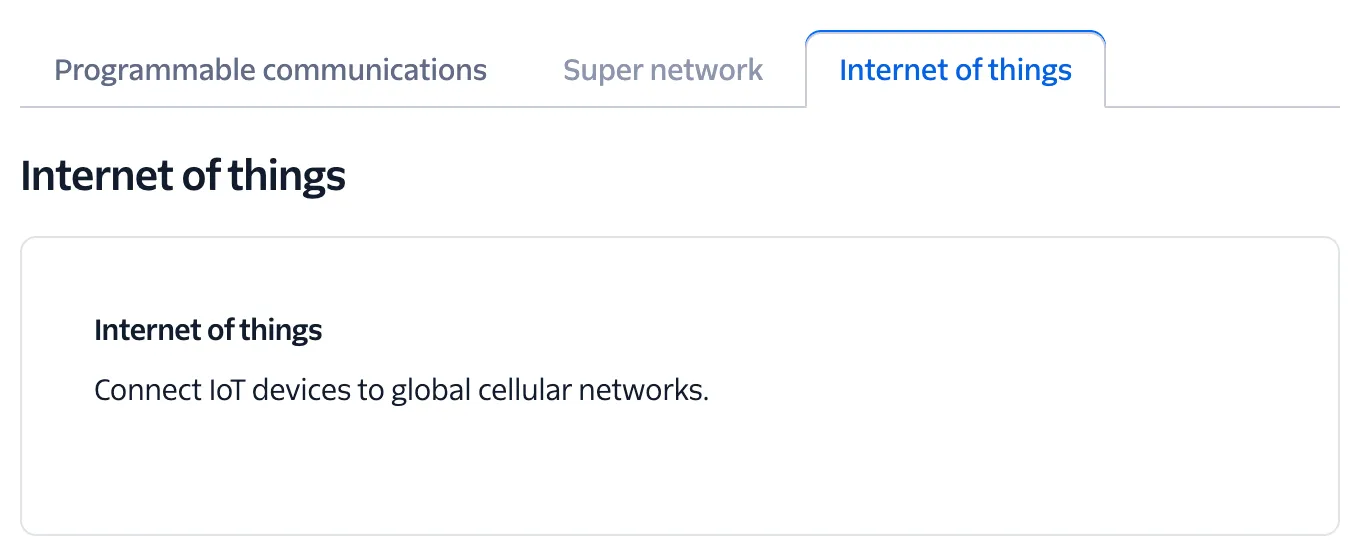Click the word "devices" in the card description
The height and width of the screenshot is (558, 1364).
[x=293, y=390]
